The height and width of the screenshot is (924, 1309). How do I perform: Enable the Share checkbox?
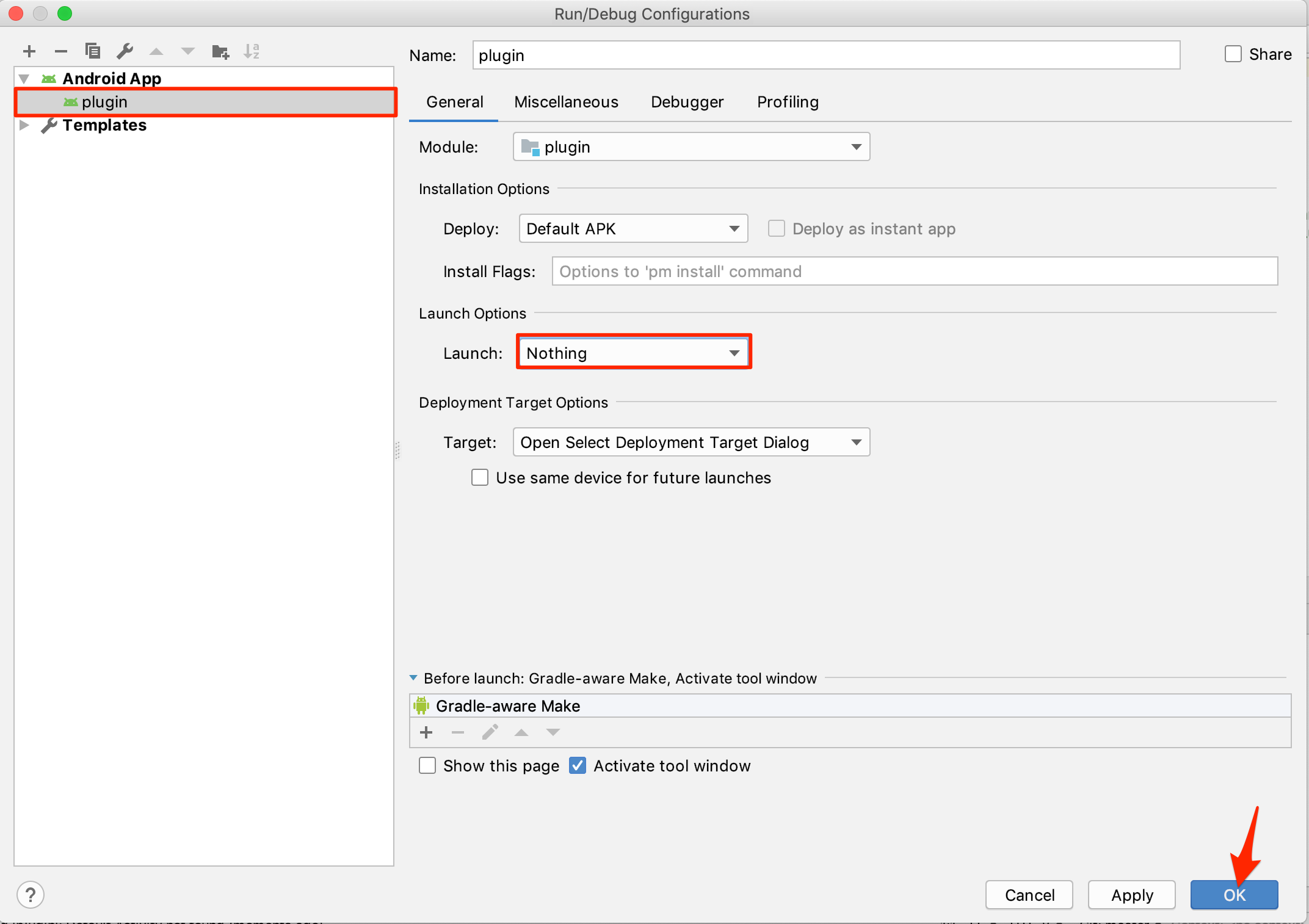click(1233, 54)
